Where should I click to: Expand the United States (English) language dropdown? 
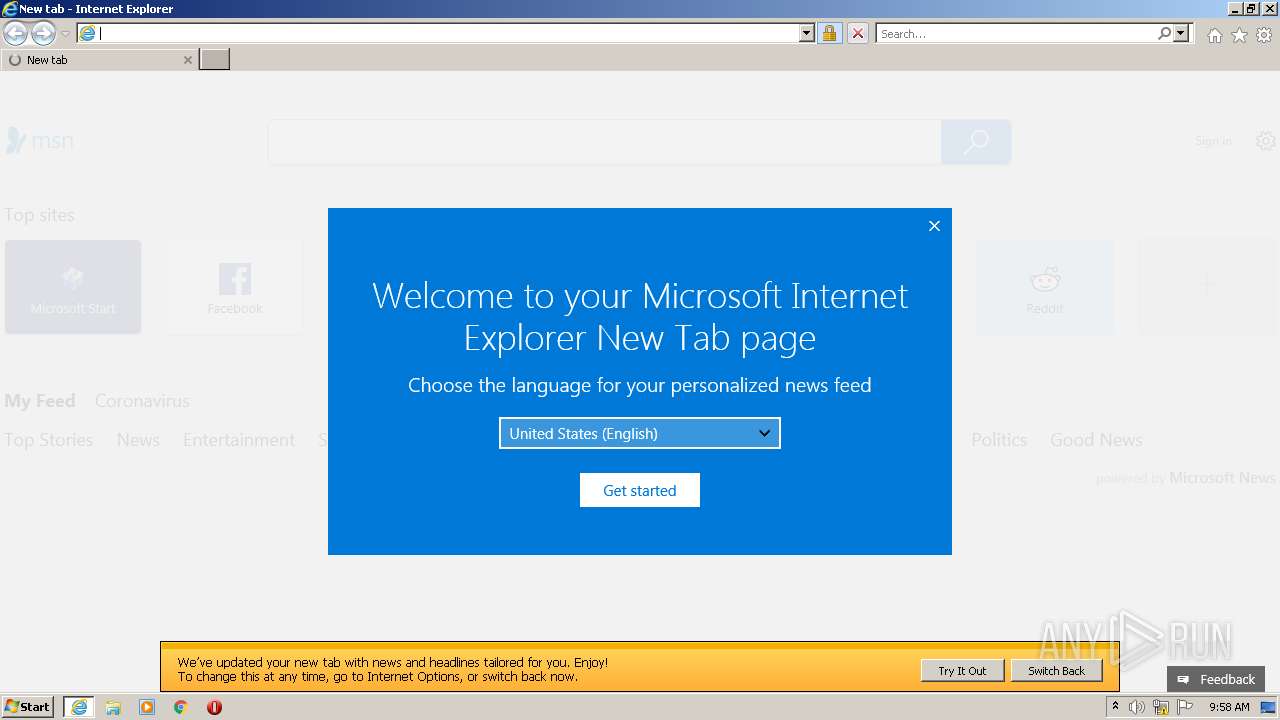click(x=640, y=433)
